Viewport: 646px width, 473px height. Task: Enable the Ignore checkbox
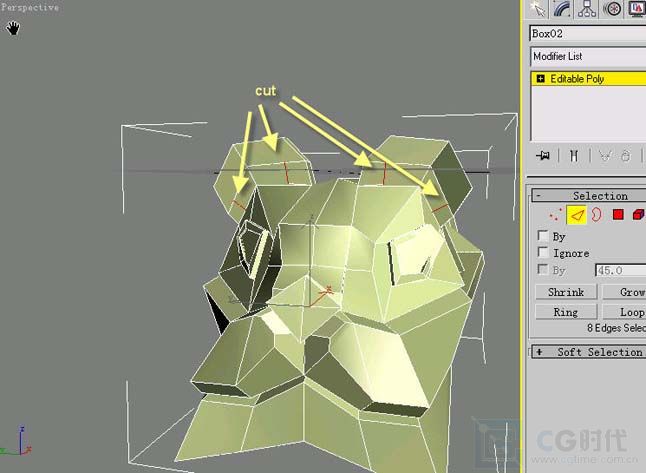543,252
